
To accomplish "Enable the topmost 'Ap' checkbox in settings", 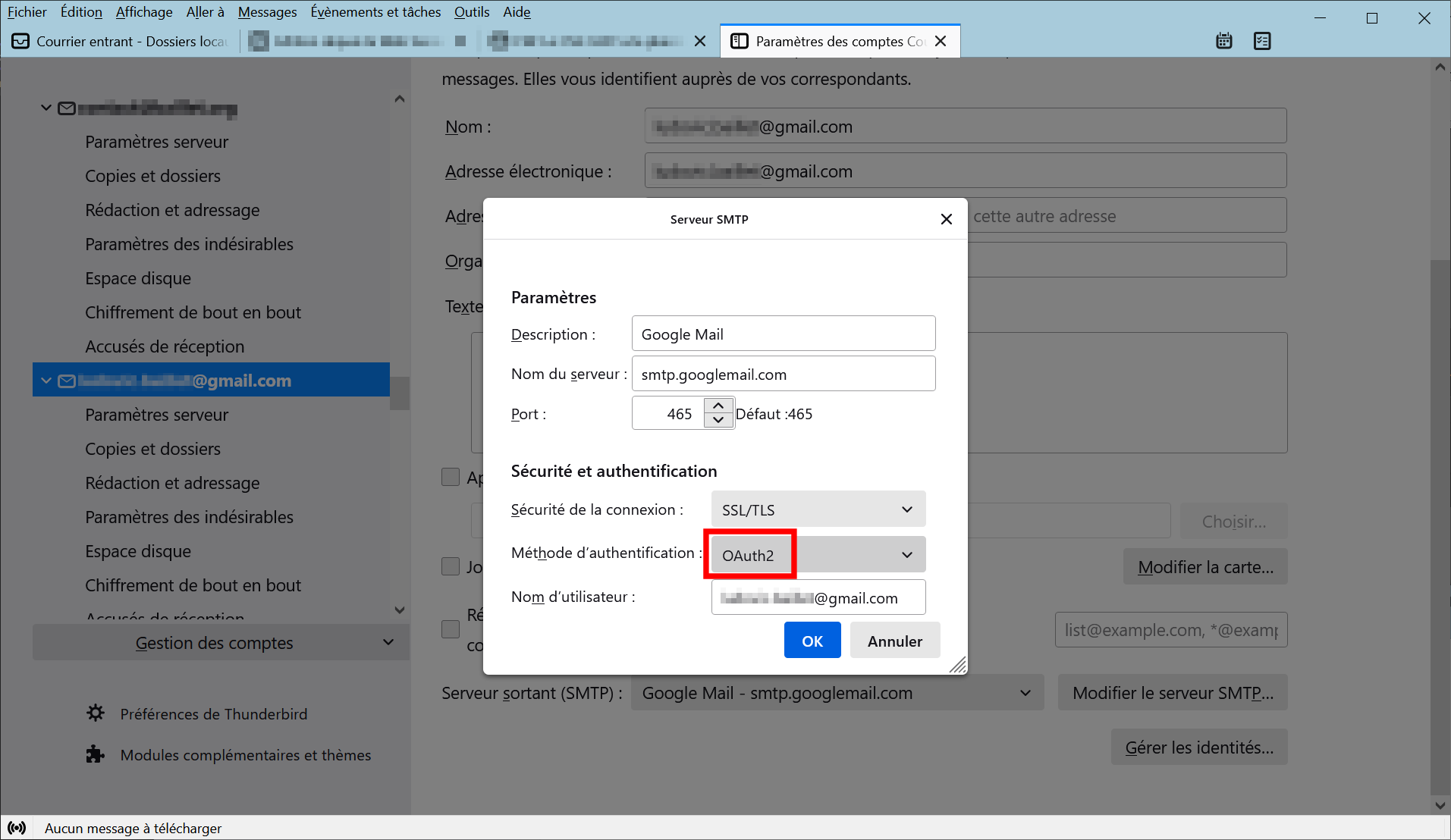I will [451, 477].
